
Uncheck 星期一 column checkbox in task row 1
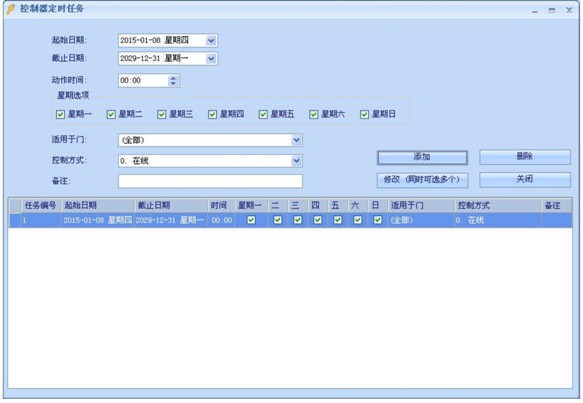click(x=251, y=220)
